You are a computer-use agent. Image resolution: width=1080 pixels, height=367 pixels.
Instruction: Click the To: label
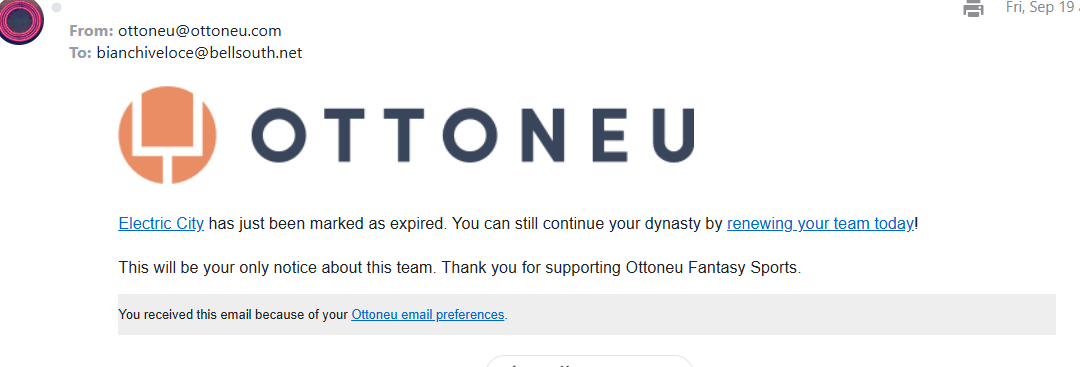(x=80, y=53)
